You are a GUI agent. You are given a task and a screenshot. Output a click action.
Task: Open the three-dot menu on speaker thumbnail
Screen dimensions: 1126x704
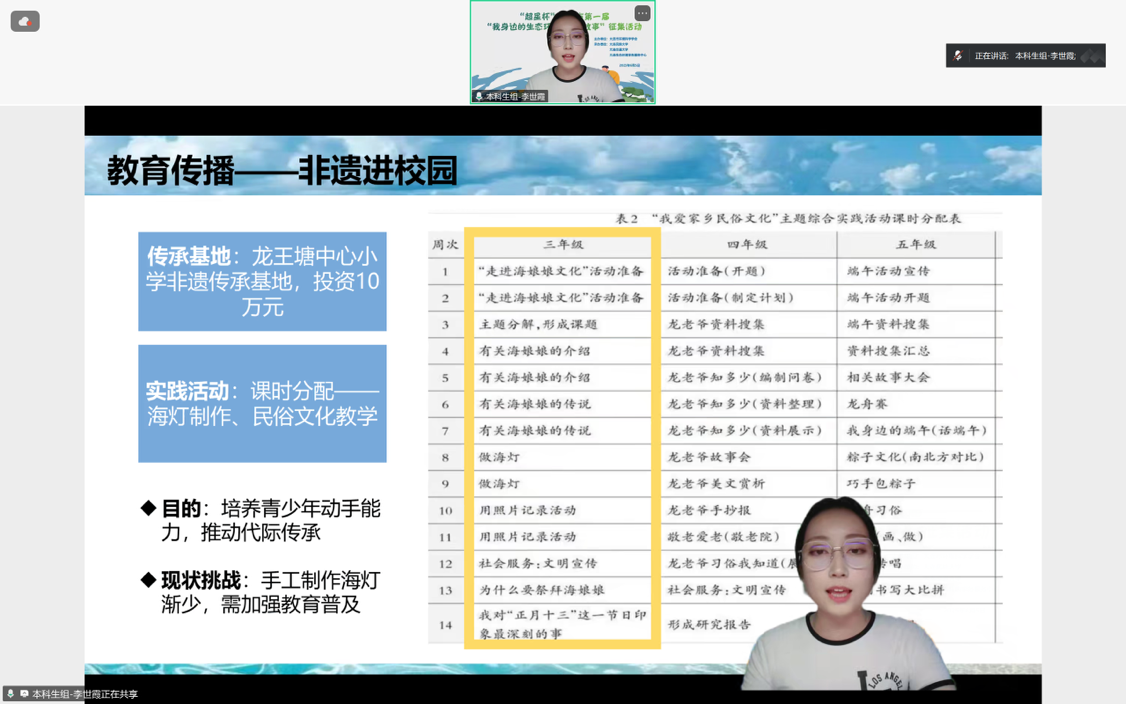pyautogui.click(x=642, y=13)
